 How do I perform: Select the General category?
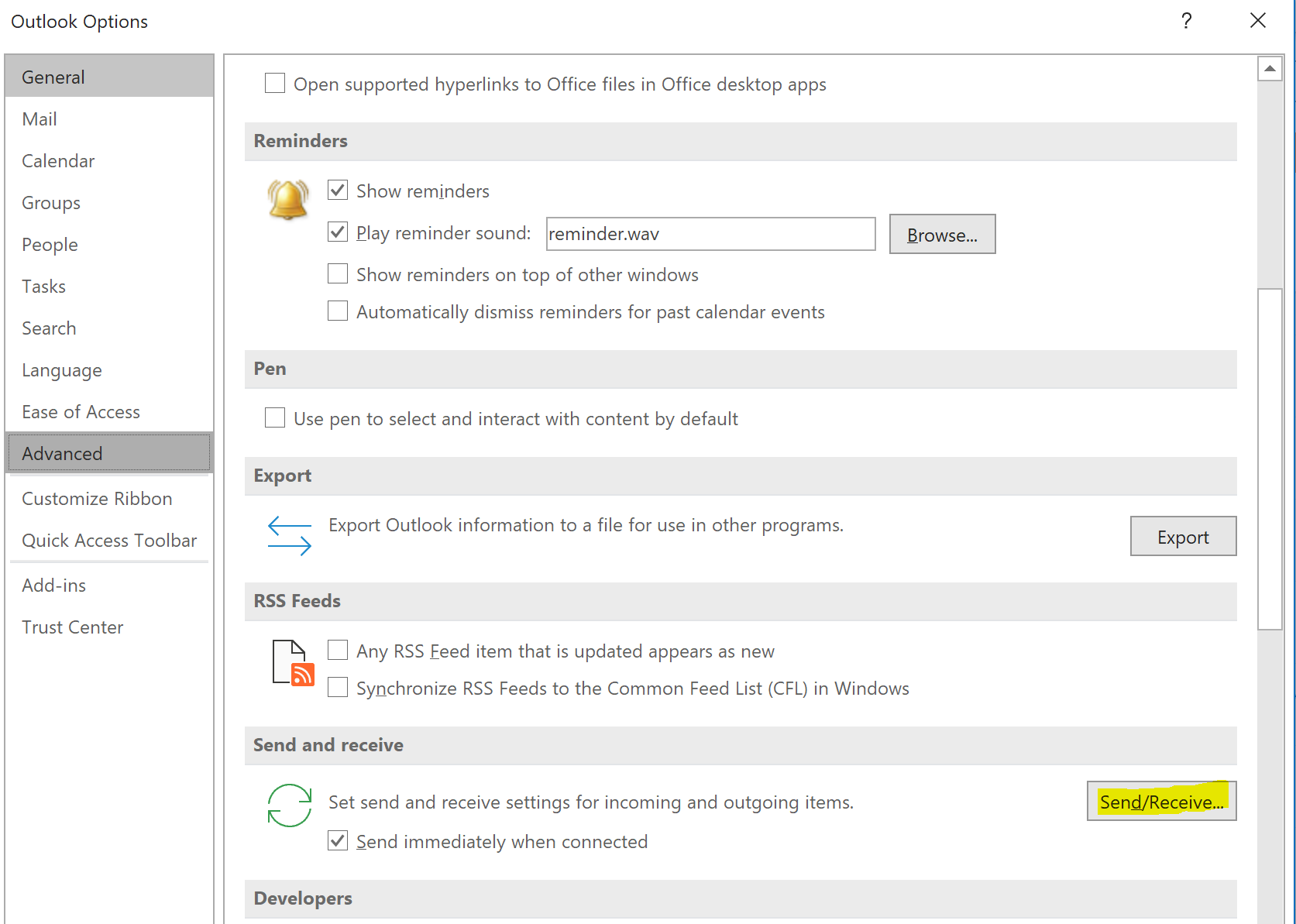(109, 77)
